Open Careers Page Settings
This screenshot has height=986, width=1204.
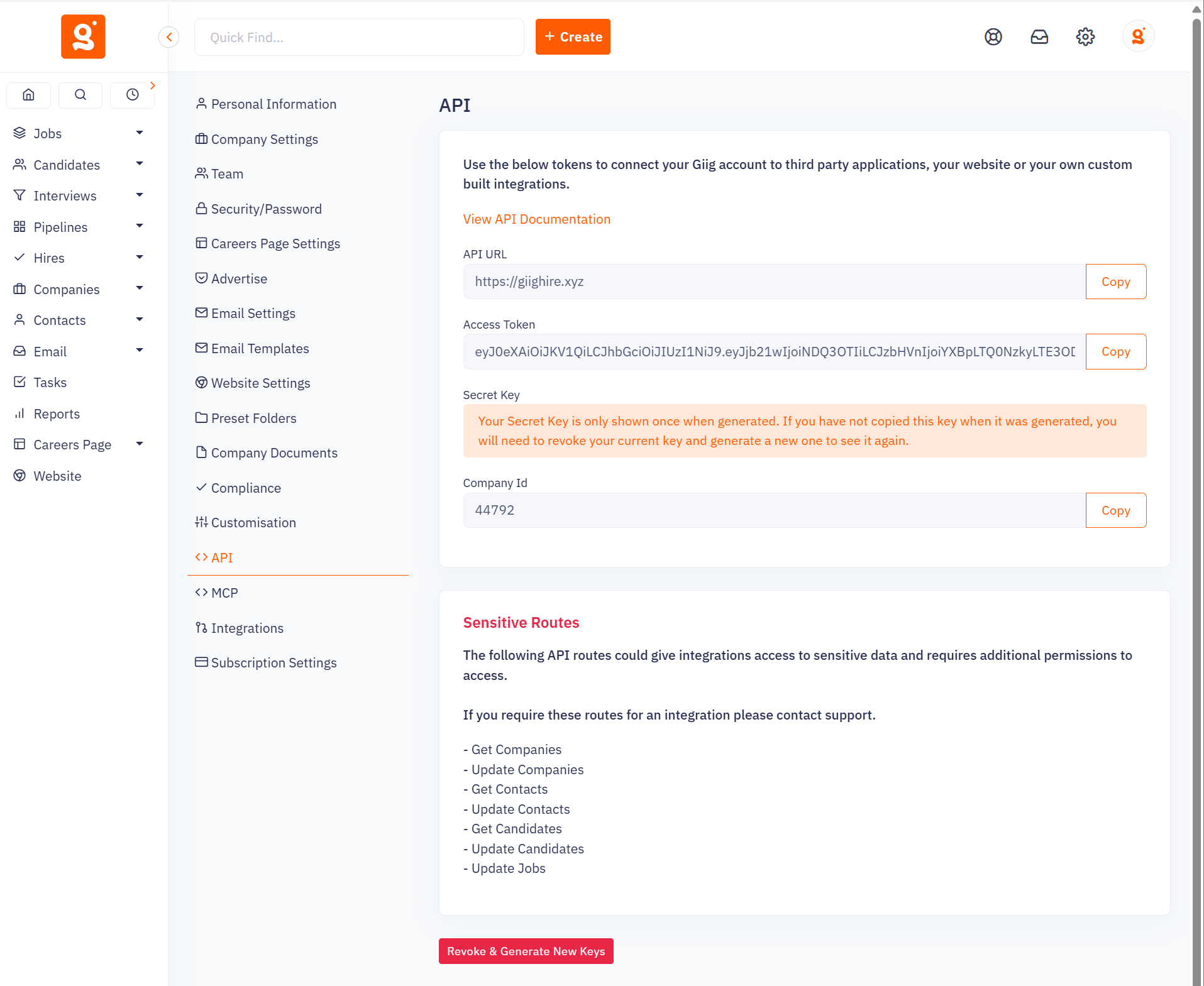pyautogui.click(x=268, y=243)
